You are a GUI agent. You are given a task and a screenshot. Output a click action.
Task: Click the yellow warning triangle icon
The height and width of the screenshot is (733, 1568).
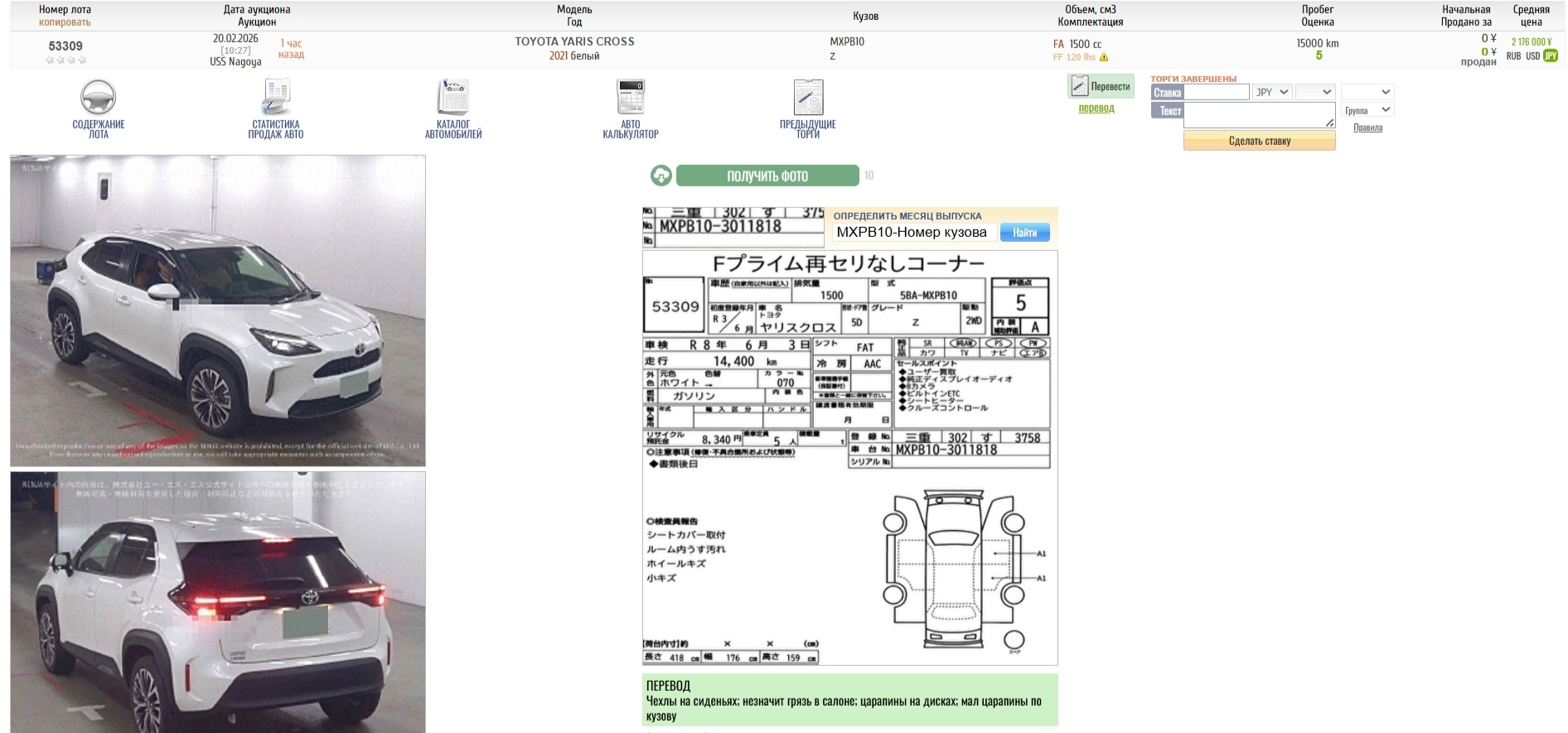click(1104, 58)
